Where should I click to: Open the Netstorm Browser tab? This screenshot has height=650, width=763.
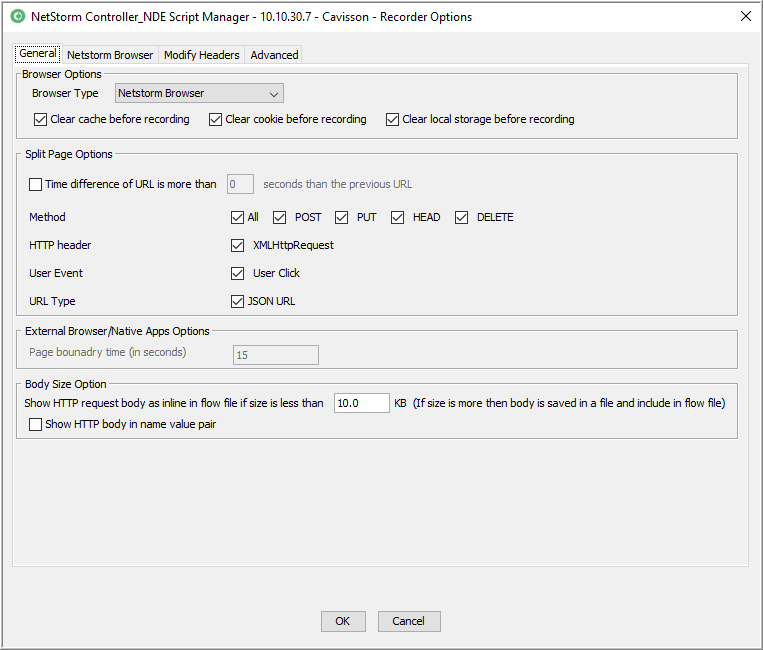coord(110,55)
